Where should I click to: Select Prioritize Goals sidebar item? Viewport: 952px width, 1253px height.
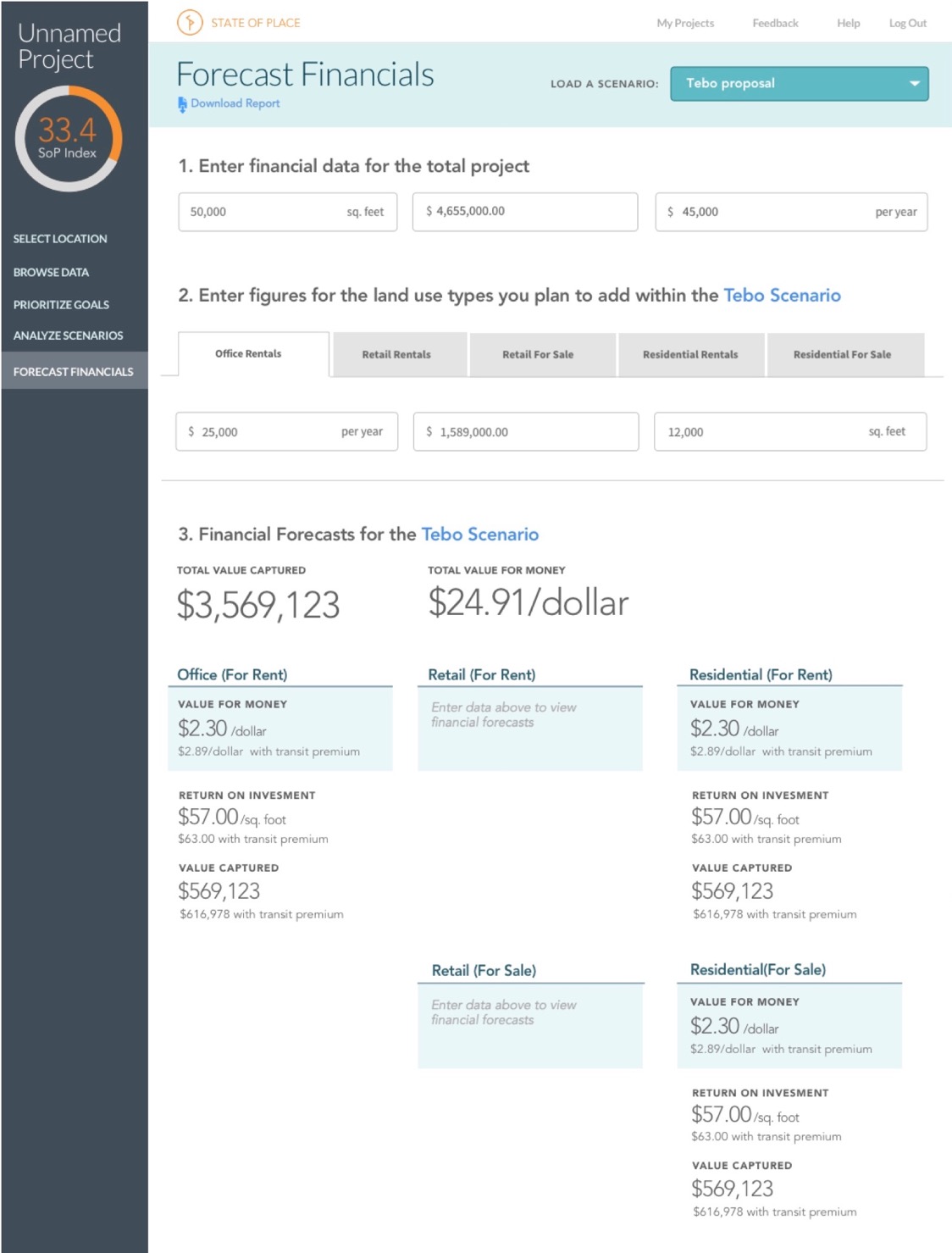[61, 304]
